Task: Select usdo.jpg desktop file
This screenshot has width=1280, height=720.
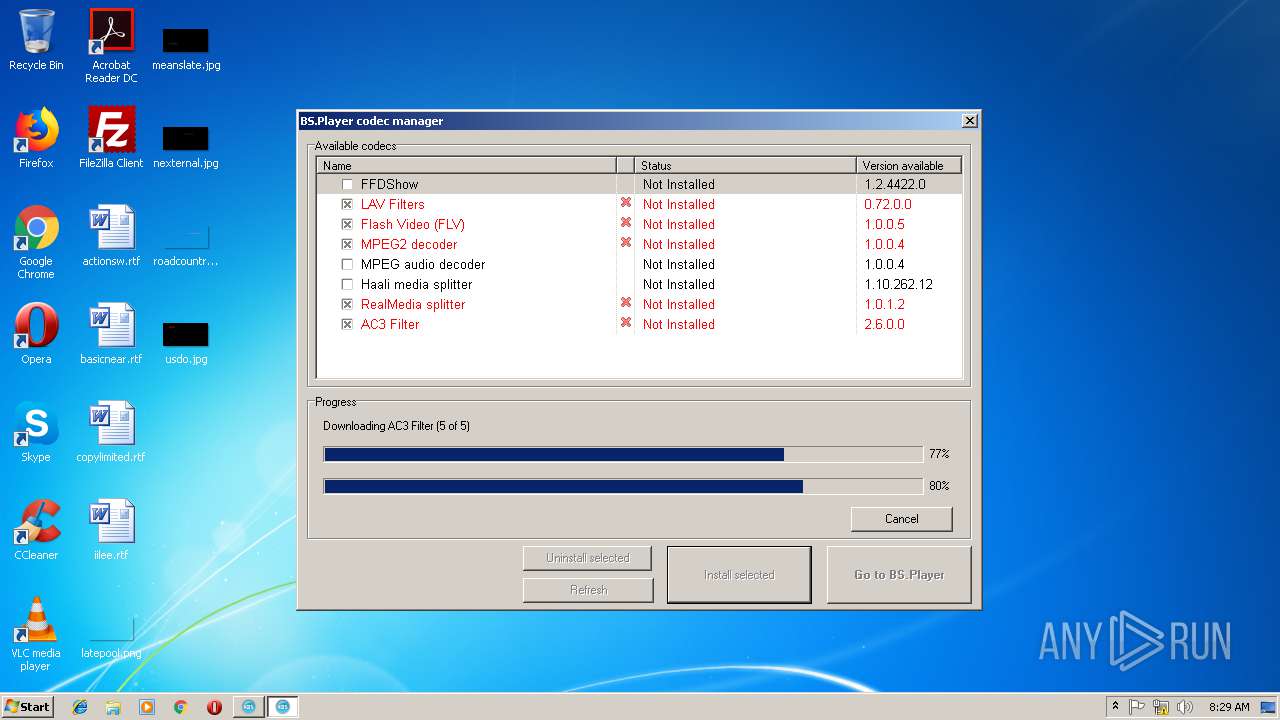Action: (x=186, y=343)
